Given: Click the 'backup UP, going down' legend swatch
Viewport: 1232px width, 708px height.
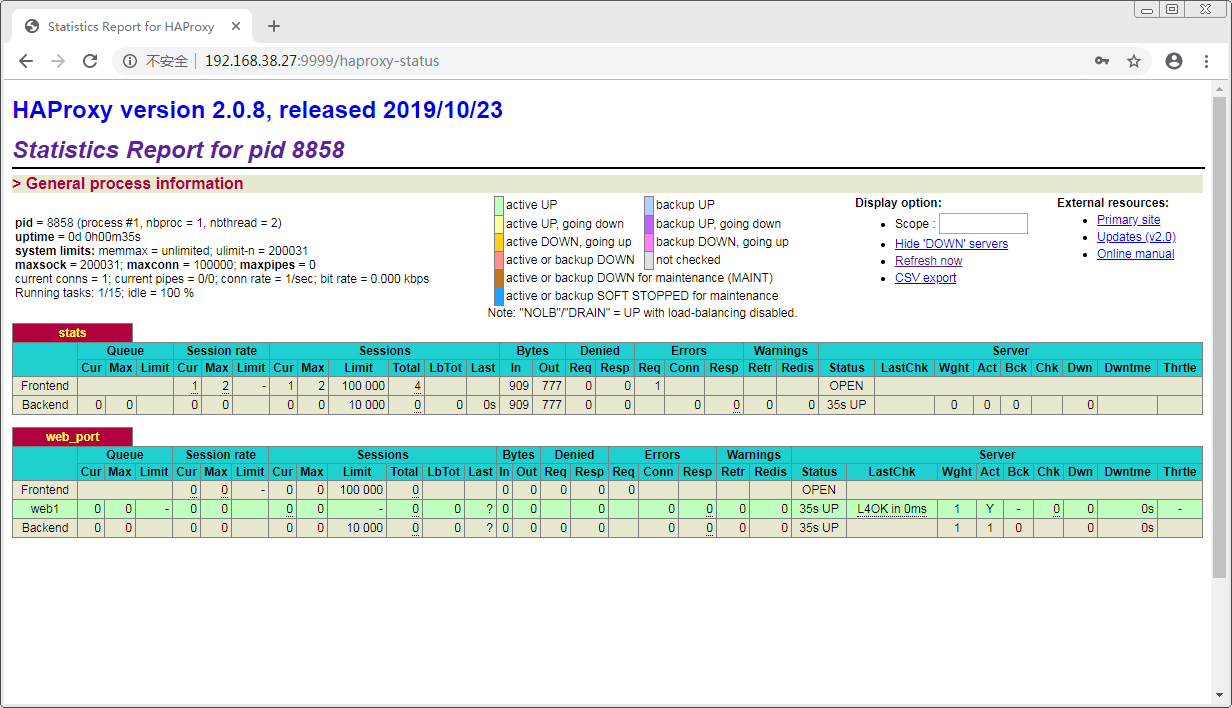Looking at the screenshot, I should point(649,223).
